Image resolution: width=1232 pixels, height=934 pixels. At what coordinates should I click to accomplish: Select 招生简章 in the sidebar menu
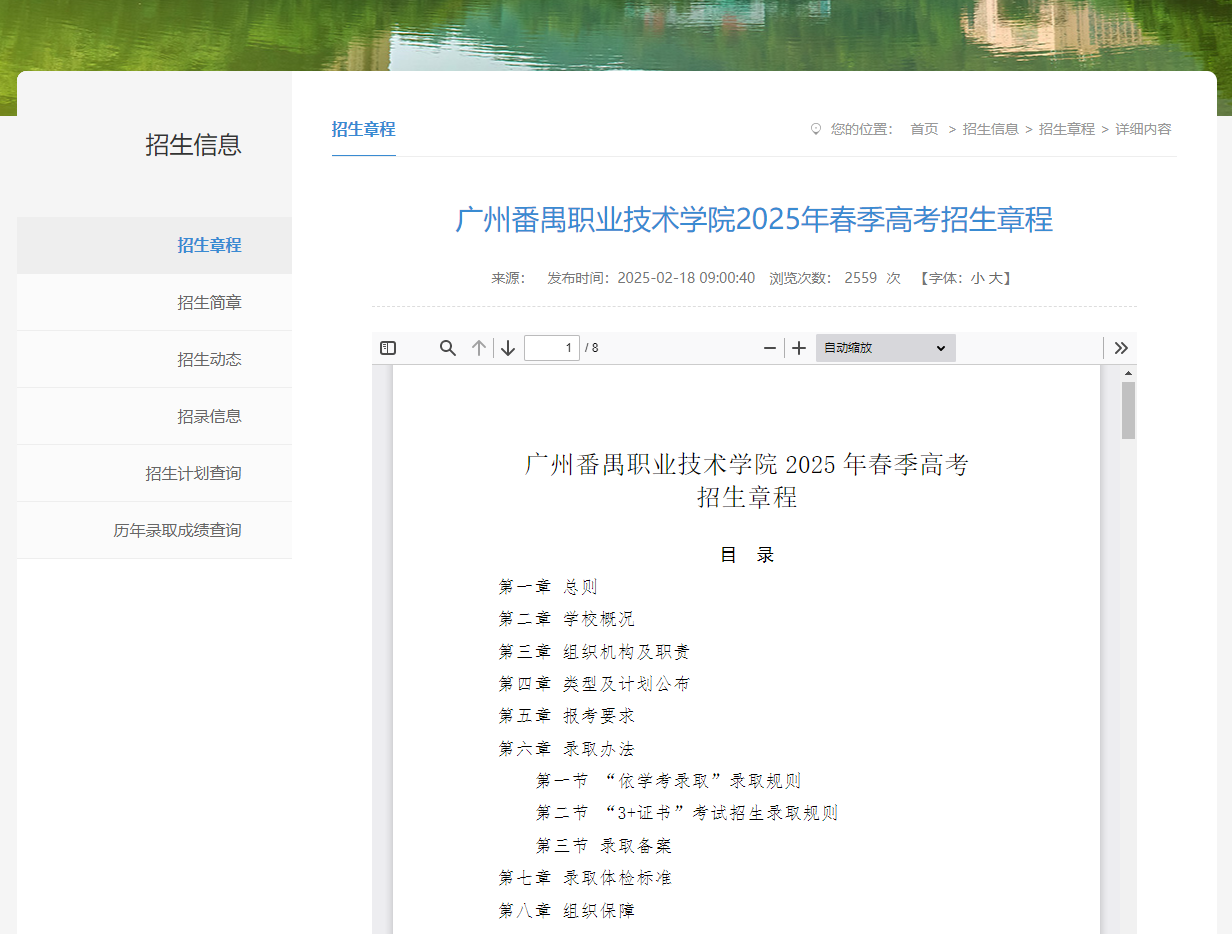[209, 302]
